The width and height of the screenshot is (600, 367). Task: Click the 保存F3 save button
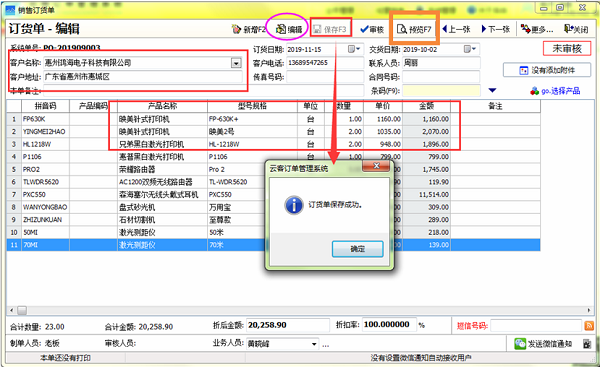click(330, 29)
